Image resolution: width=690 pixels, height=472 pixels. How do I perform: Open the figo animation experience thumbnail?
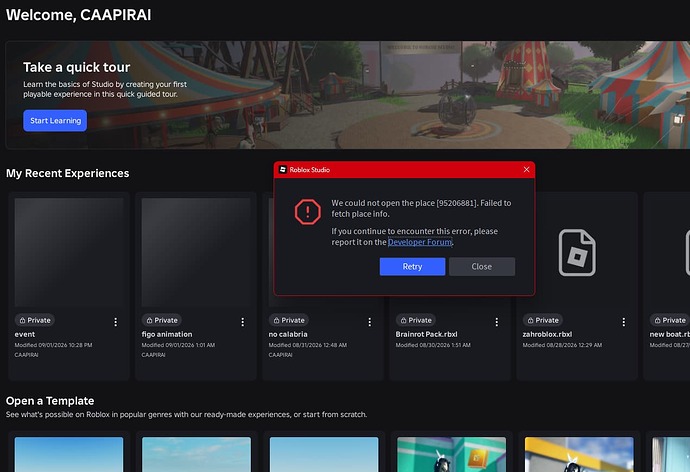[x=196, y=252]
